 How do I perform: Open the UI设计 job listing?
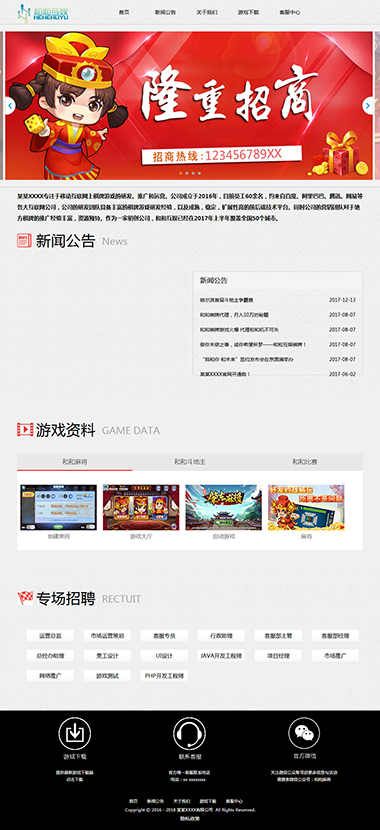(x=164, y=655)
